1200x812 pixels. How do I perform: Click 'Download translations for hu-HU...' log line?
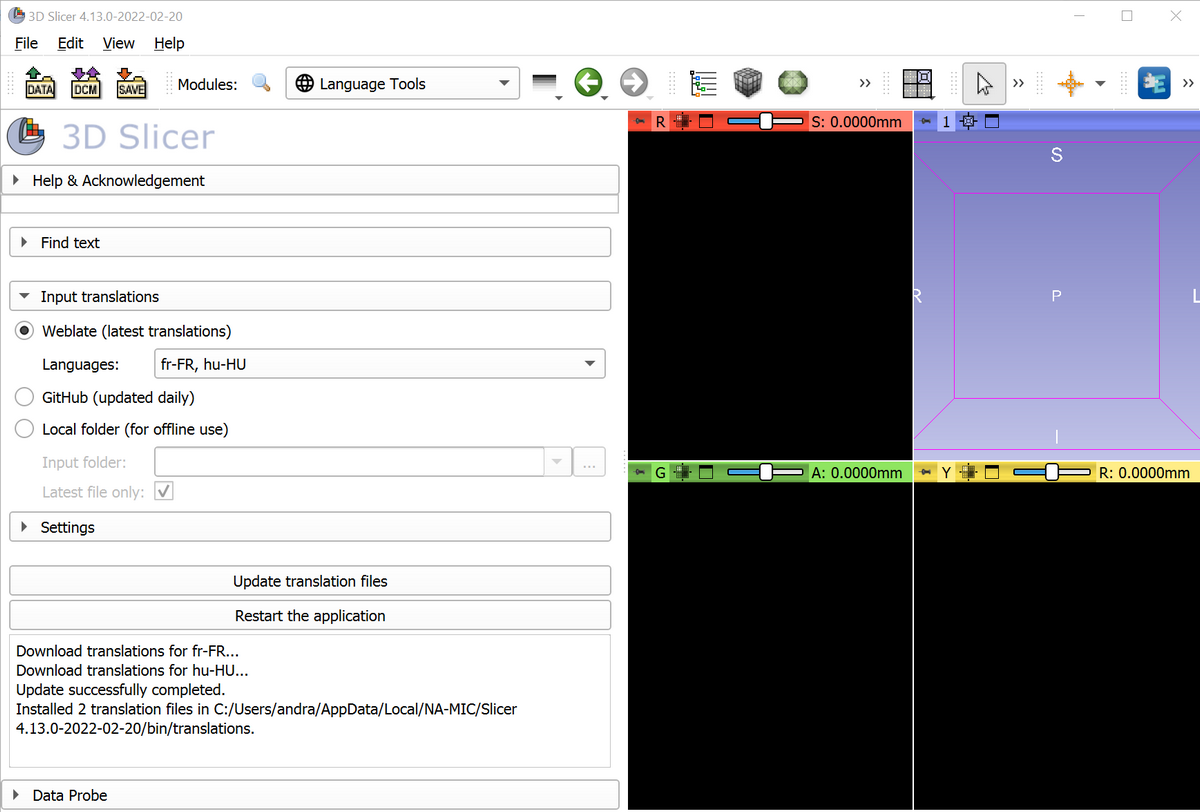[132, 670]
